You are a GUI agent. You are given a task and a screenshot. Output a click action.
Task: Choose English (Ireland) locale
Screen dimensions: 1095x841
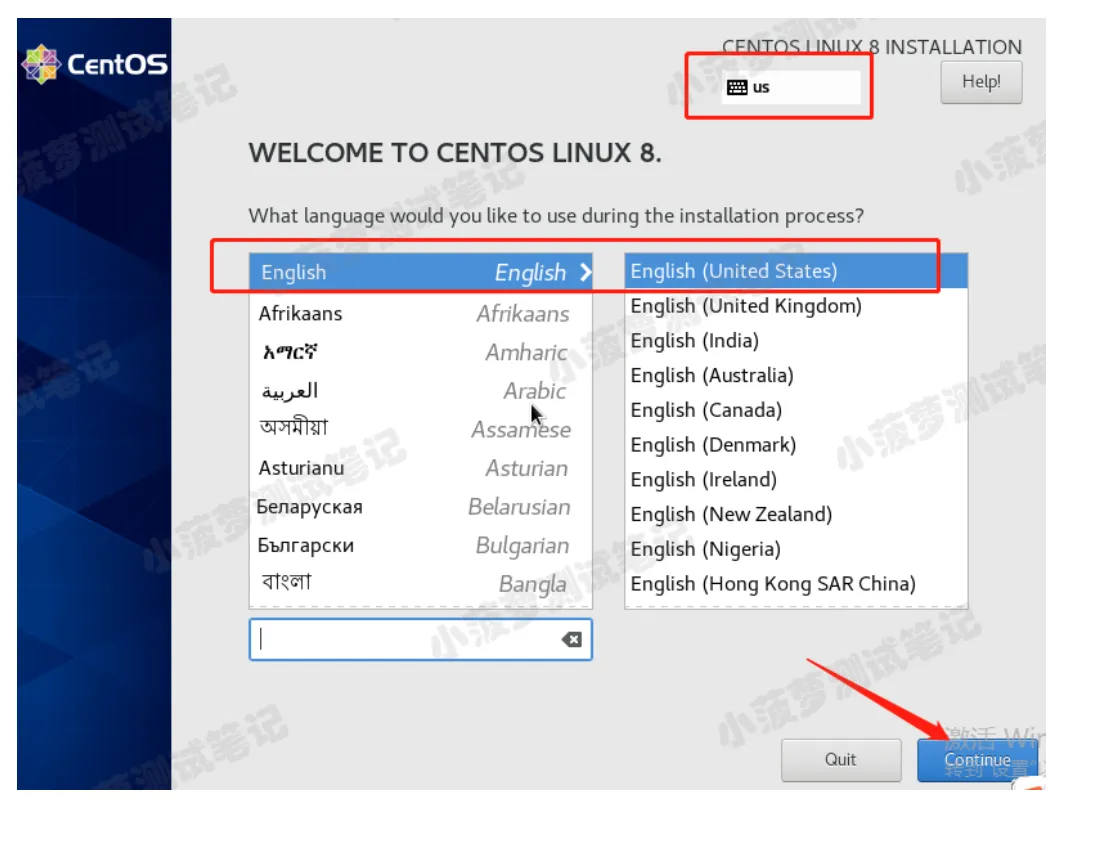796,480
